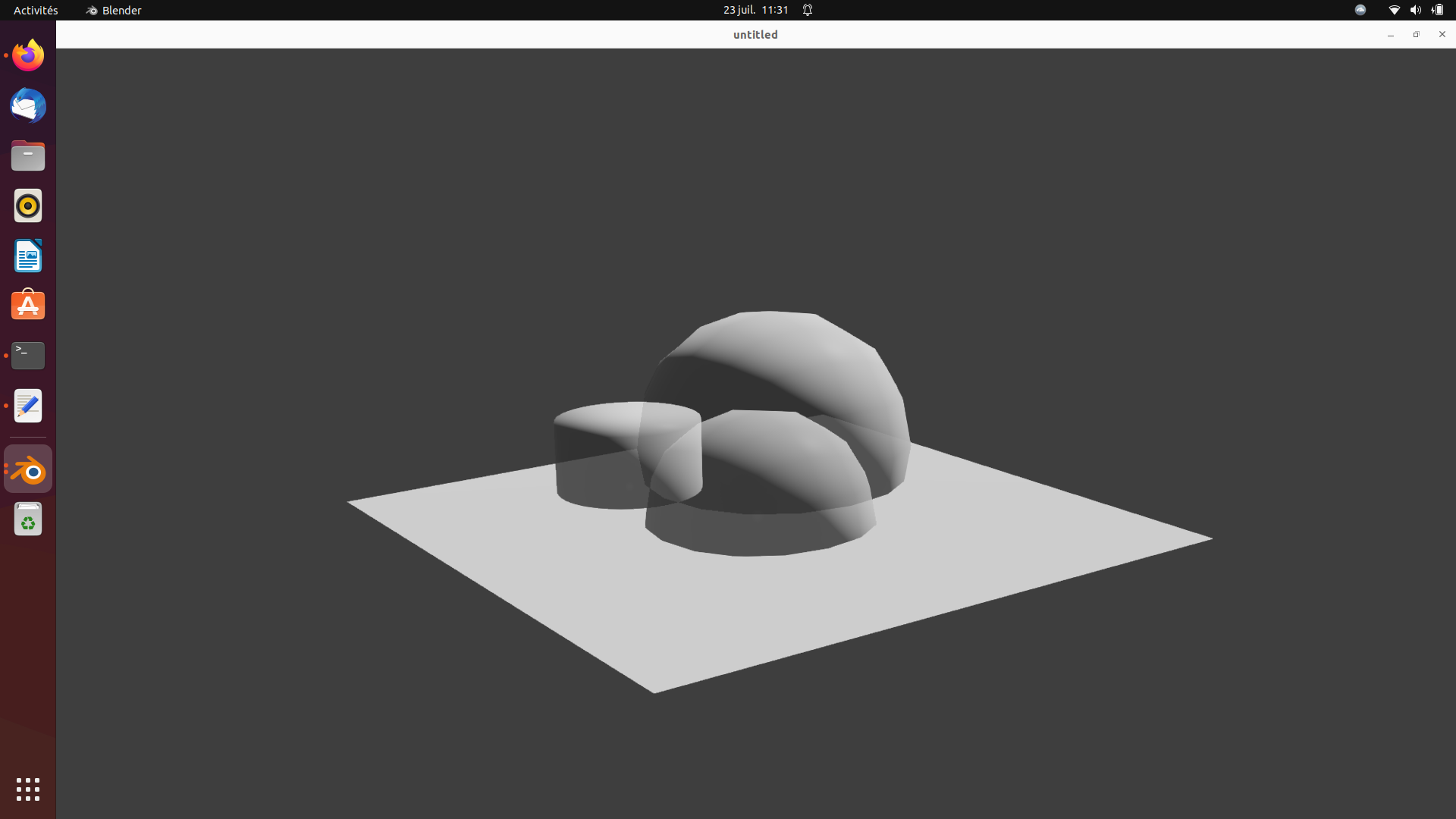1456x819 pixels.
Task: Click the notification bell icon
Action: click(808, 10)
